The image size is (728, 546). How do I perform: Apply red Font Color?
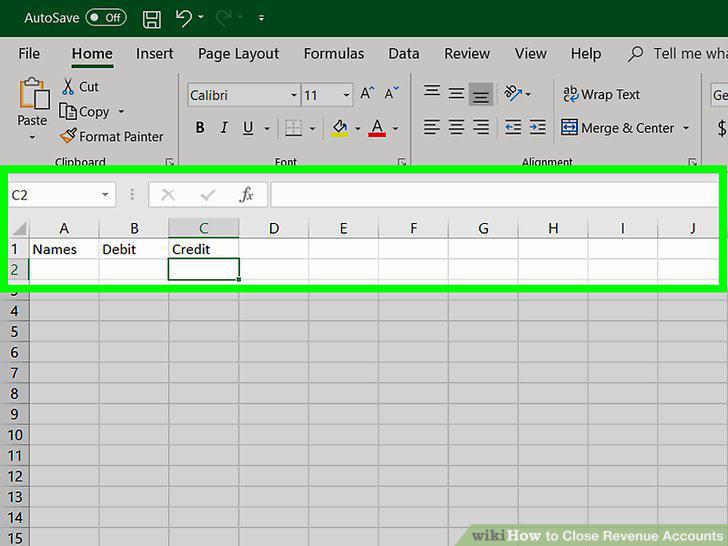click(x=377, y=128)
